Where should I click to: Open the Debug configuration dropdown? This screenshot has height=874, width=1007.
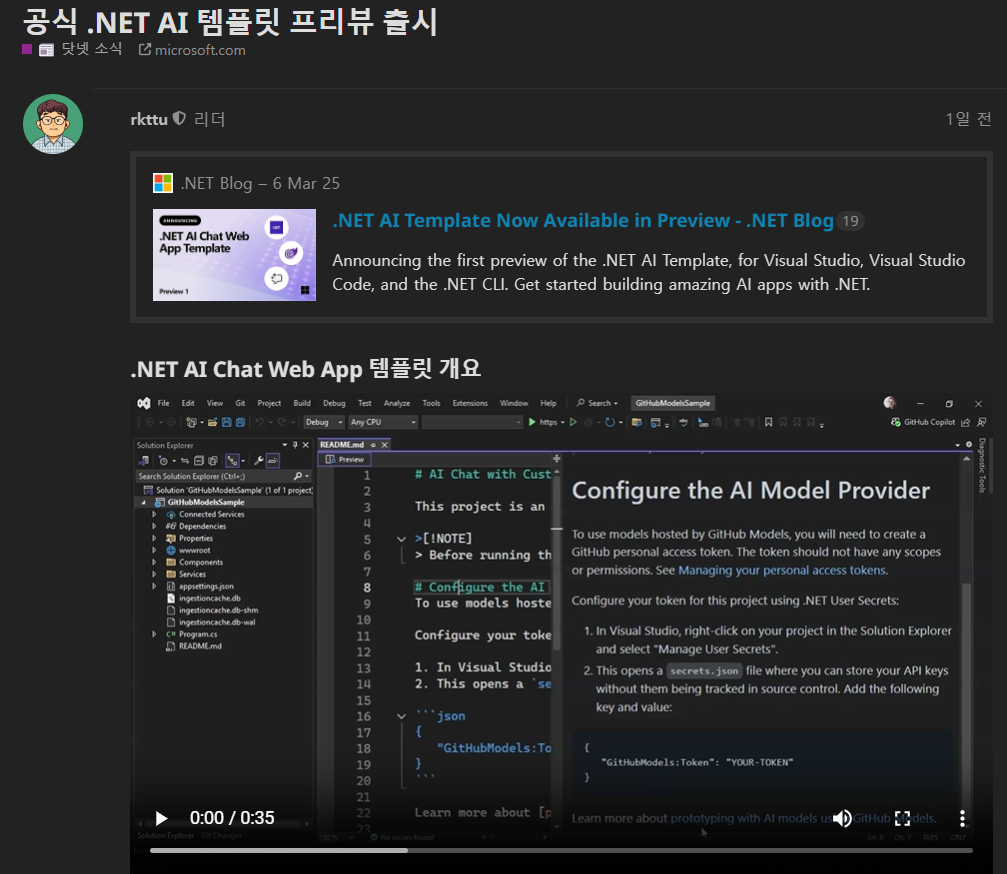click(324, 422)
